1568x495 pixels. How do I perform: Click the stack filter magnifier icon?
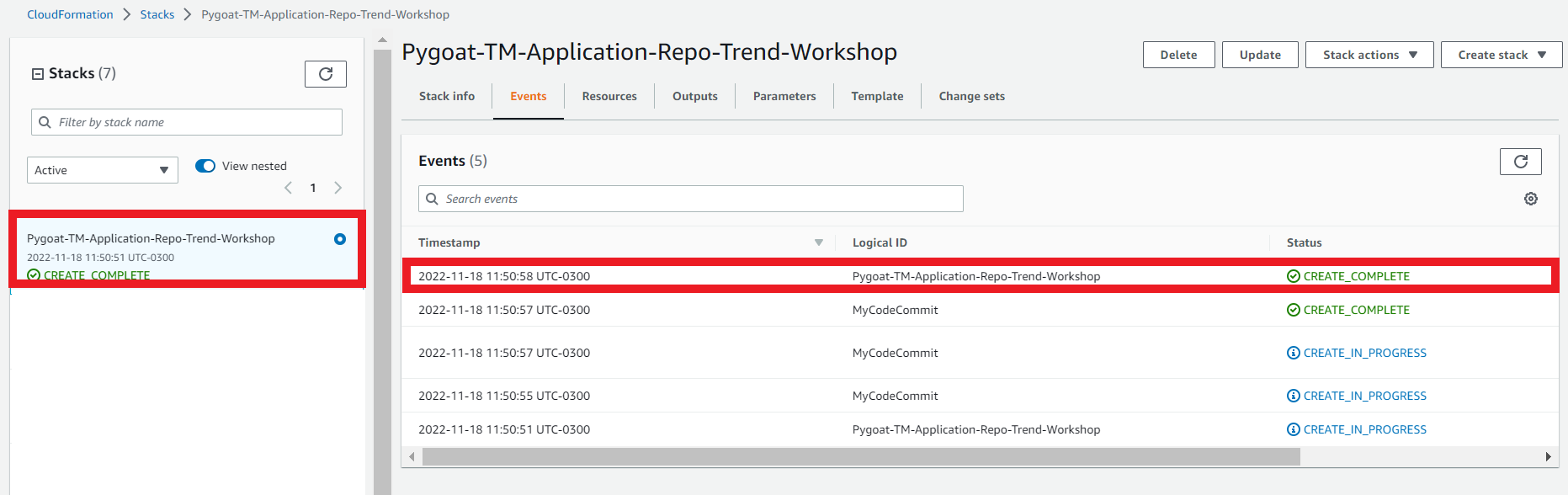pyautogui.click(x=45, y=122)
